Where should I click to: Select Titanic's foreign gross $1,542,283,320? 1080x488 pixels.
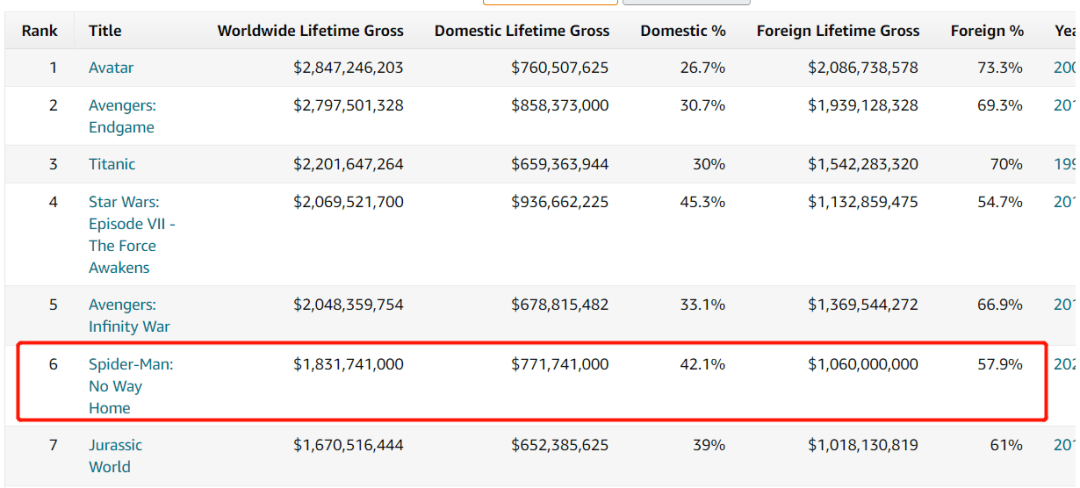[x=863, y=164]
